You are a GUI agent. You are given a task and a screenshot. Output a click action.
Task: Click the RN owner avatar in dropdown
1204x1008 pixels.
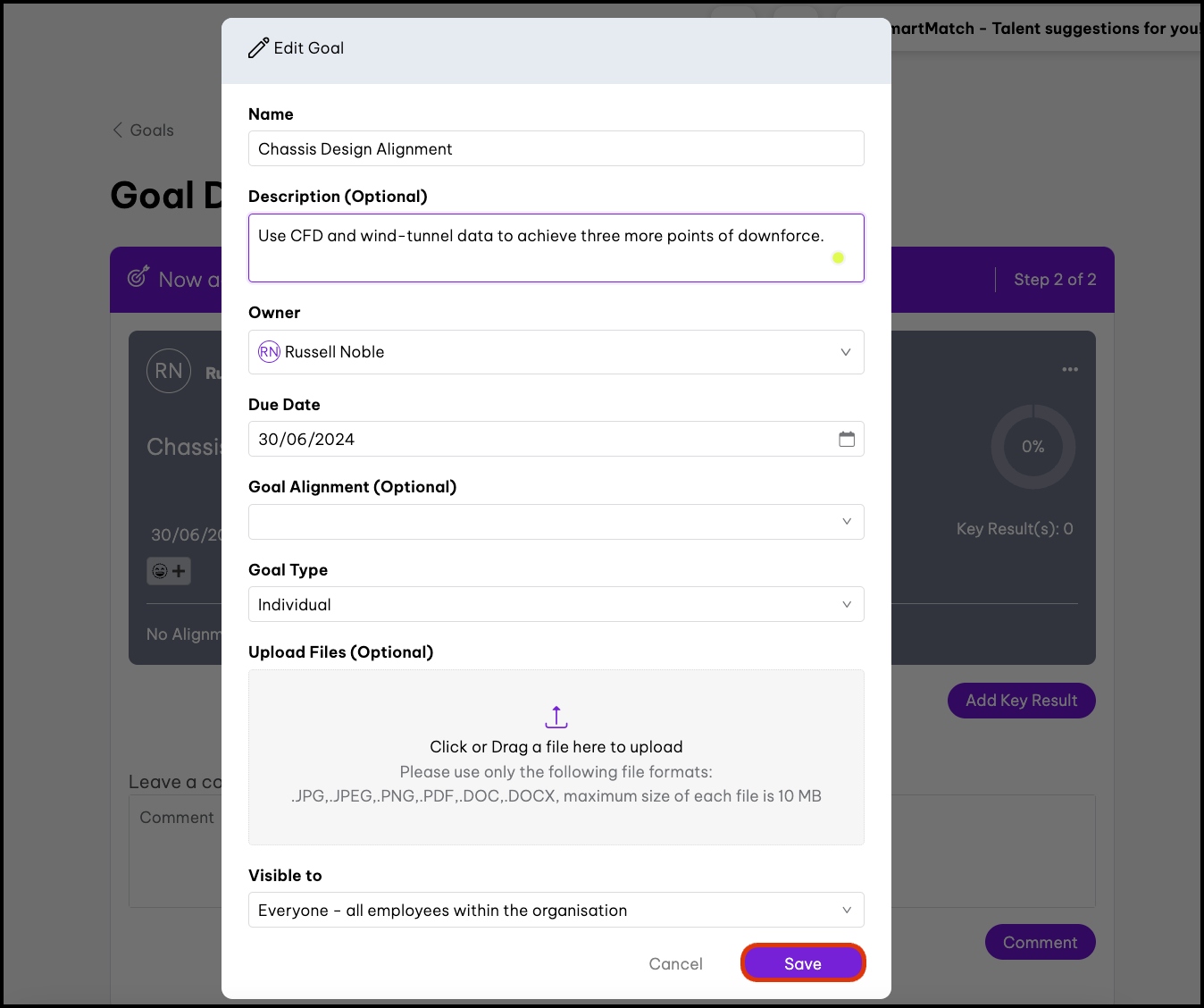pyautogui.click(x=269, y=352)
